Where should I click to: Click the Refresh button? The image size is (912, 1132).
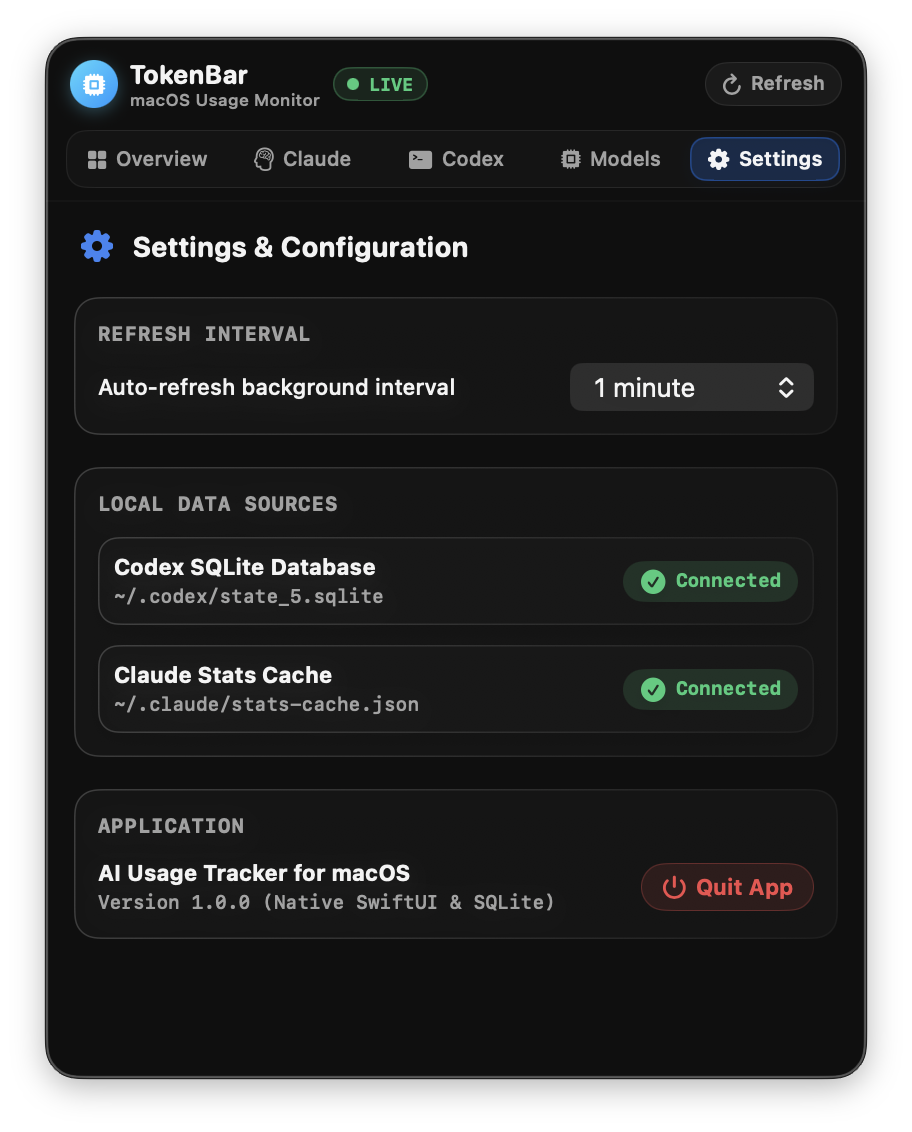(x=773, y=84)
